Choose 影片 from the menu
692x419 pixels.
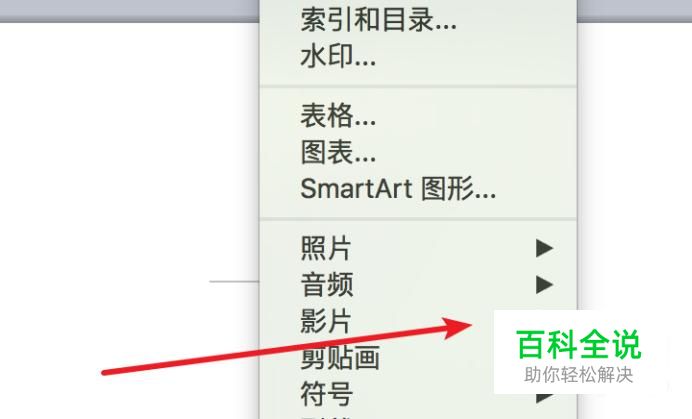[x=326, y=321]
